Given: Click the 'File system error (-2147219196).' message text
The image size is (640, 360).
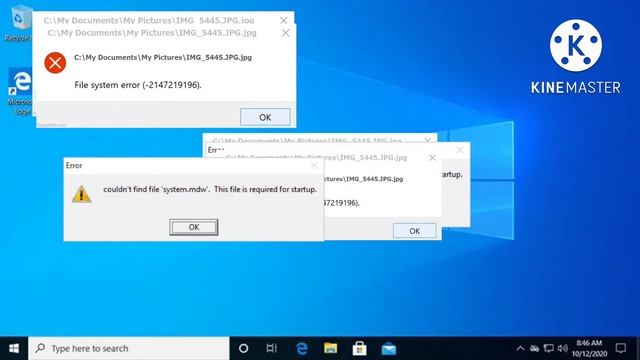Looking at the screenshot, I should 138,85.
